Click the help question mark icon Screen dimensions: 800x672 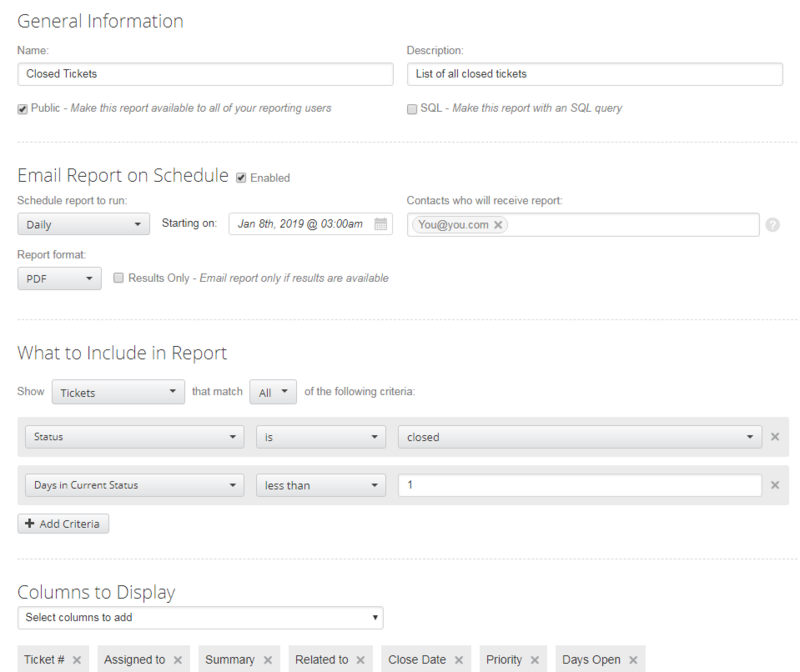[774, 224]
